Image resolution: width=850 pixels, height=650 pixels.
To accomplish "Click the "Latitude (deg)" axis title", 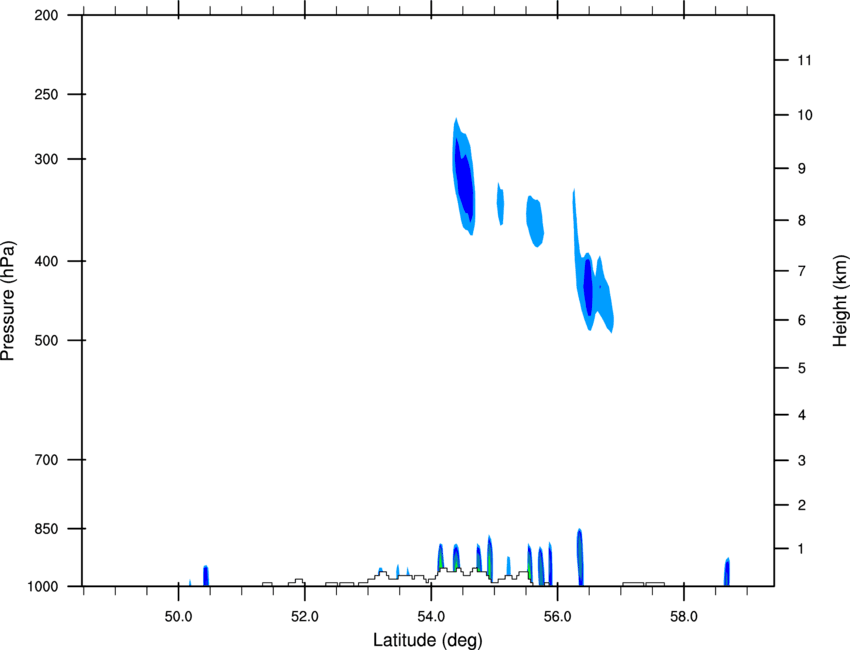I will pyautogui.click(x=427, y=640).
